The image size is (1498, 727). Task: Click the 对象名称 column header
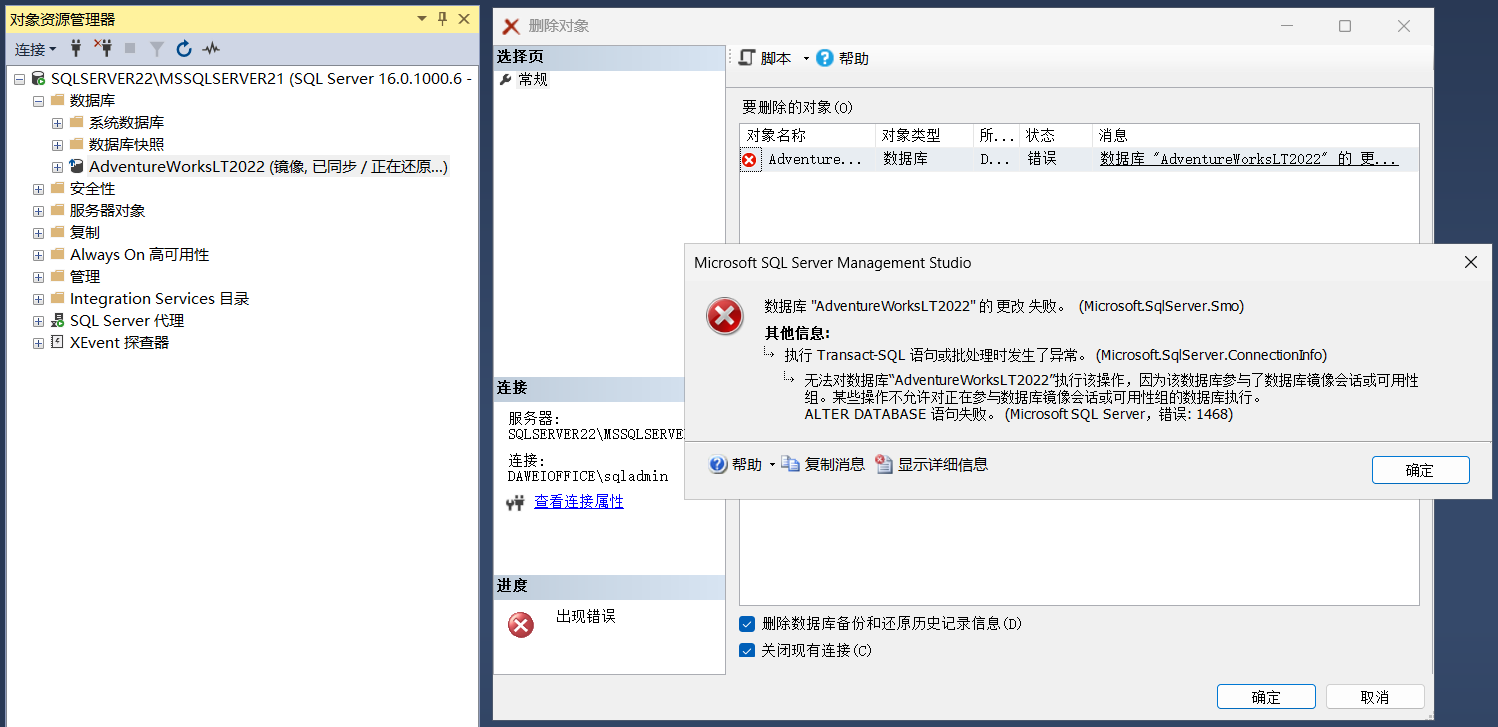[807, 135]
